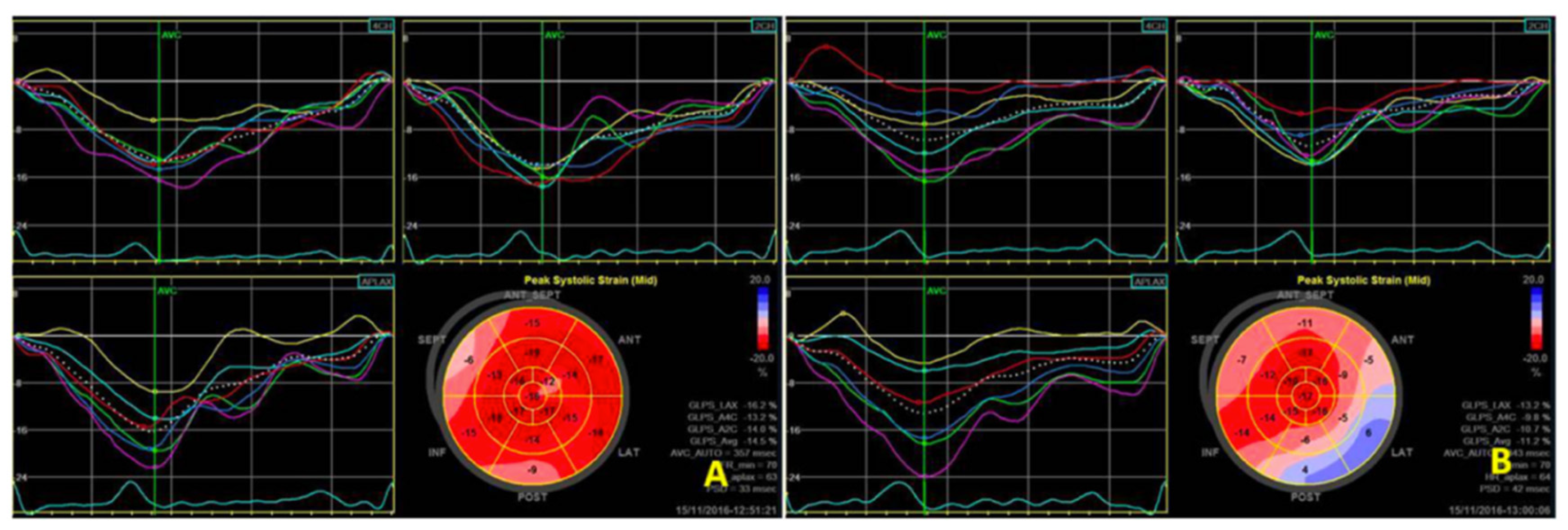1568x530 pixels.
Task: Click the APLAX label in panel A
Action: pos(378,282)
